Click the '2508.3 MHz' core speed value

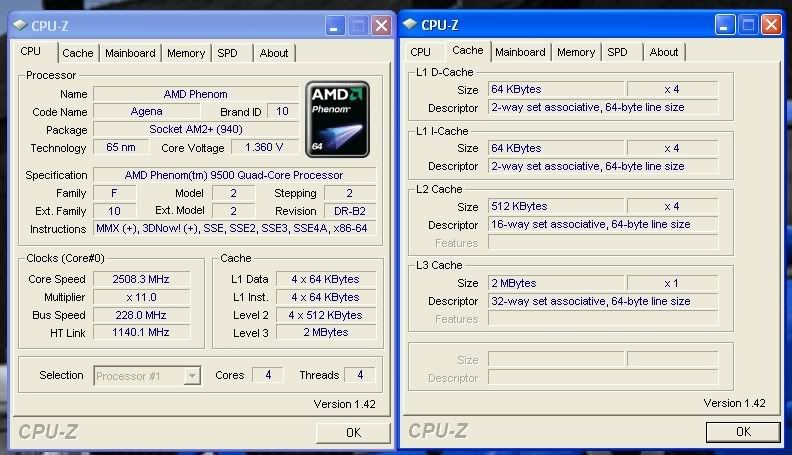(x=141, y=279)
